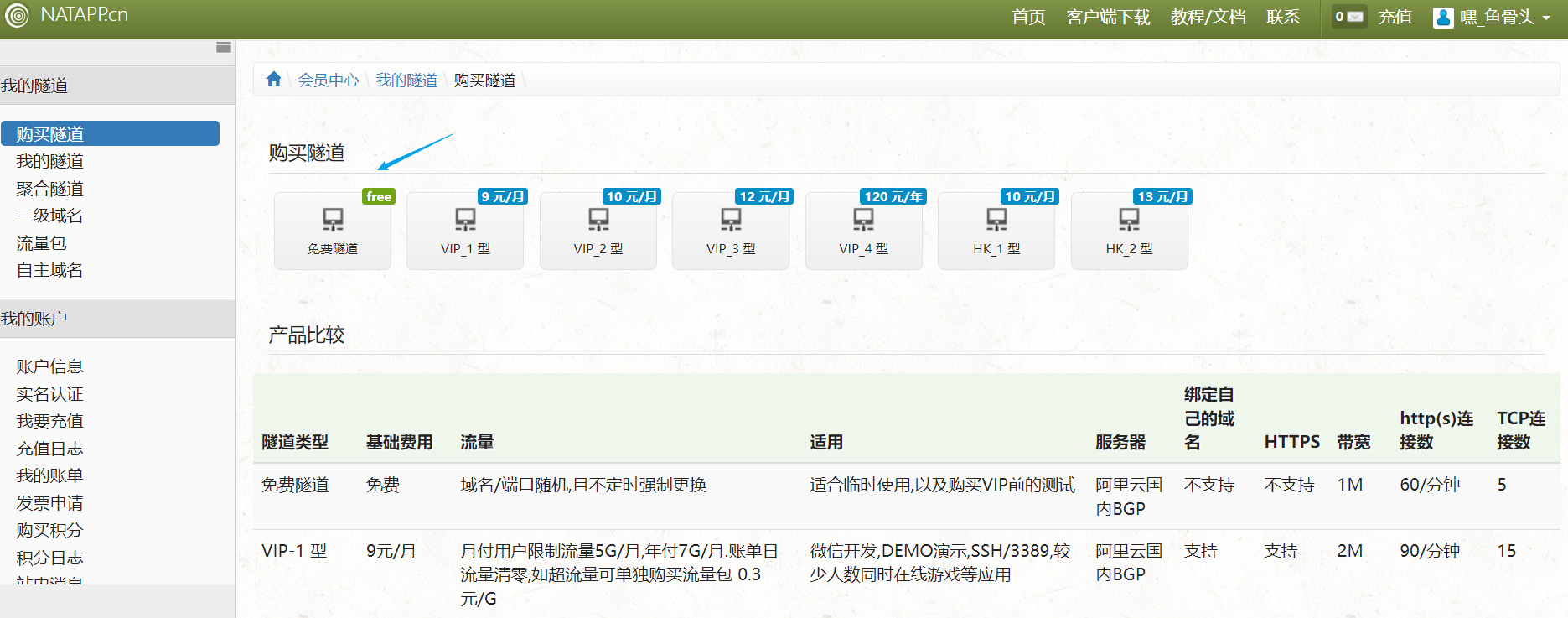Click the 基础费用 column header
The image size is (1568, 618).
(x=400, y=442)
